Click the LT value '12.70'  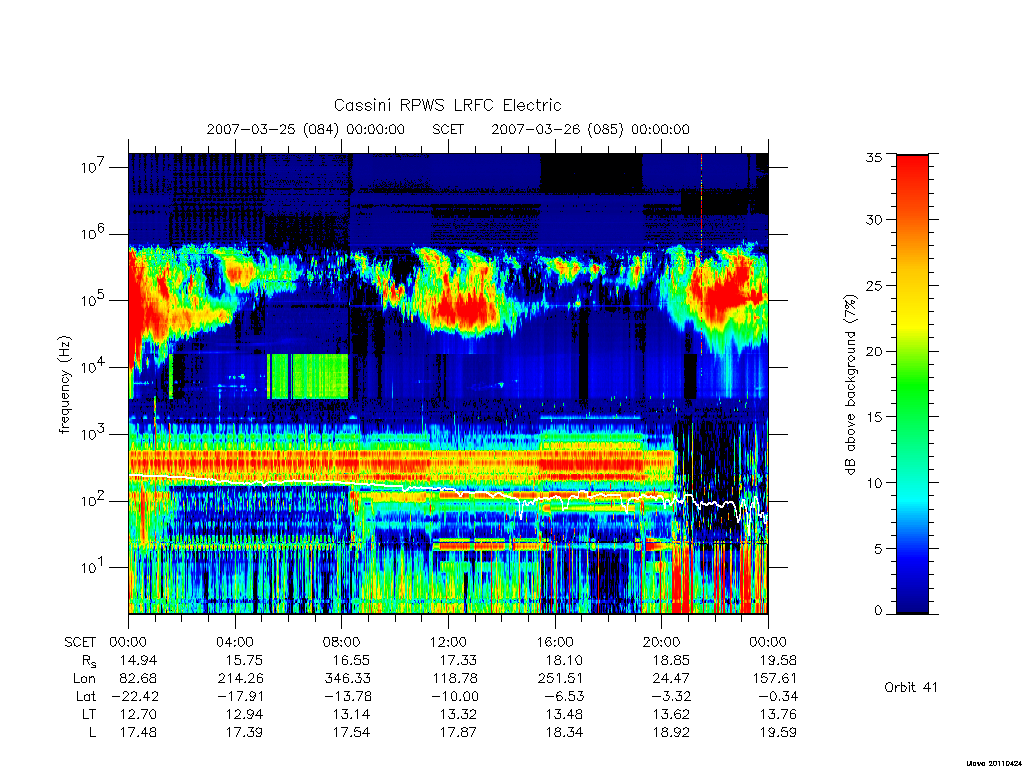138,714
